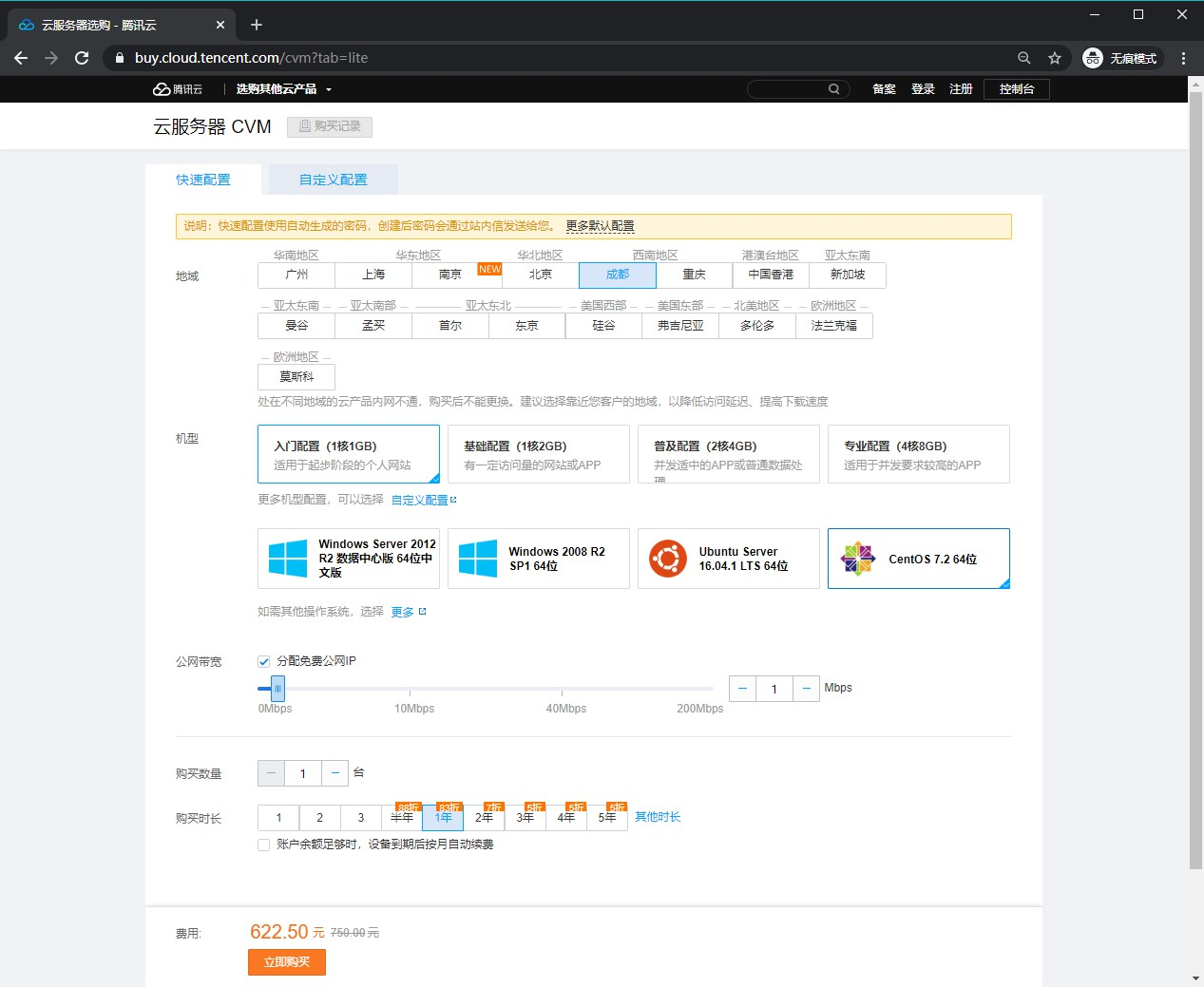Click the bandwidth Mbps value field

(x=774, y=689)
